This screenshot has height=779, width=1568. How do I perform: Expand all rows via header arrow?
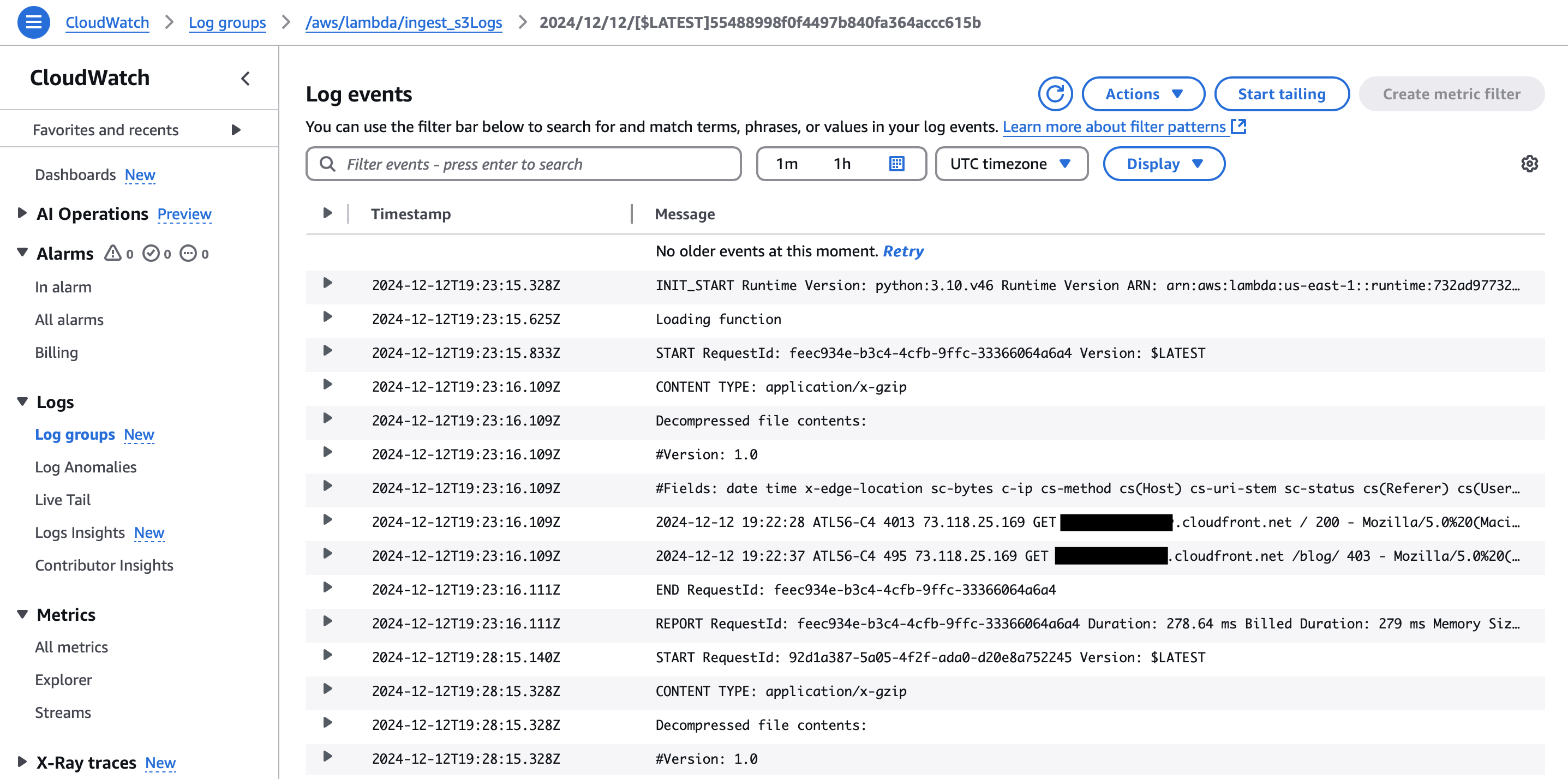(327, 213)
